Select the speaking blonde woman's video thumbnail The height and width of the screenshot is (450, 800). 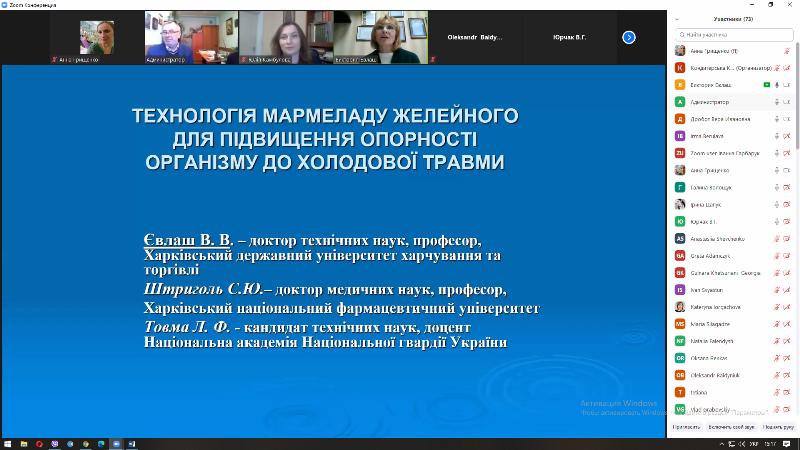tap(381, 37)
